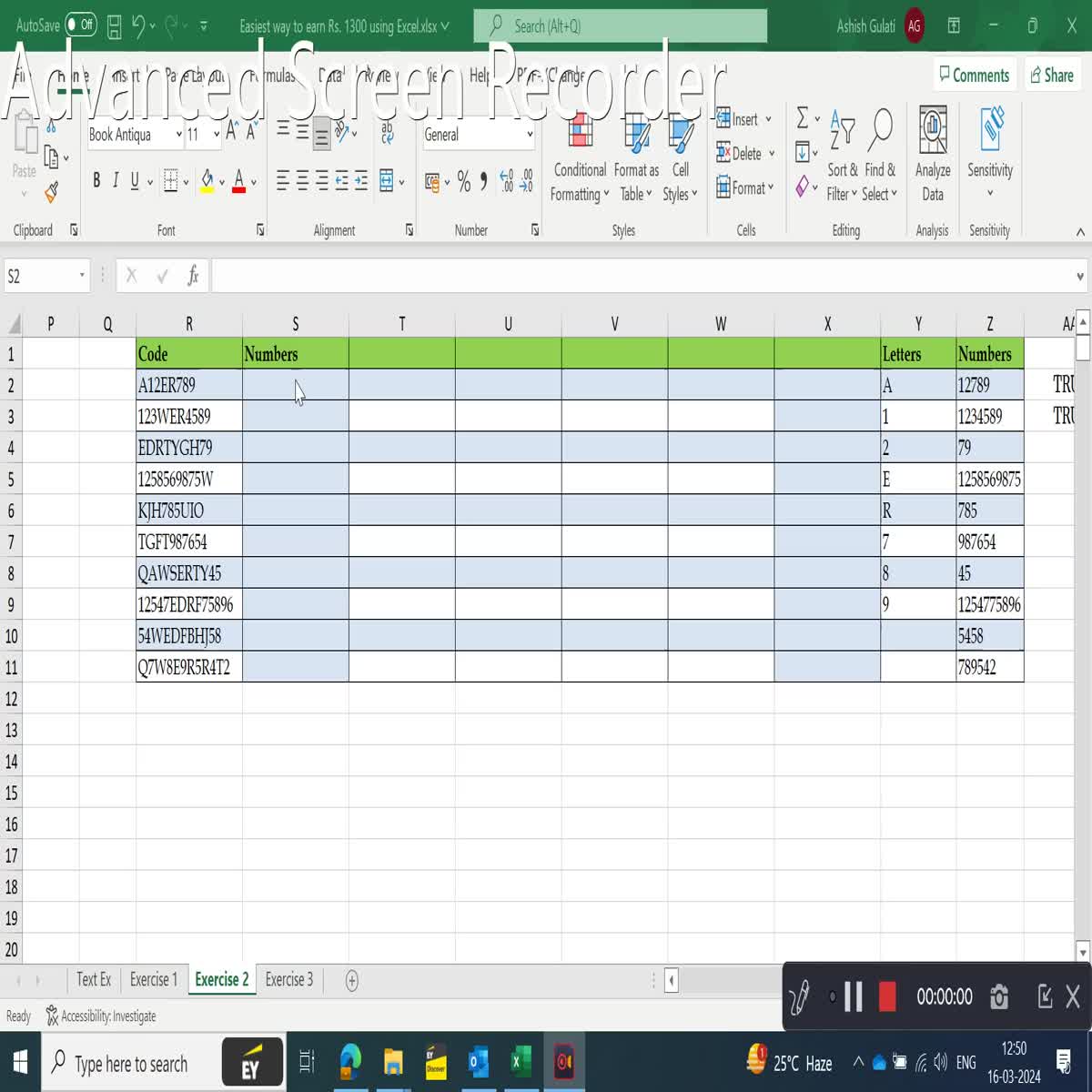Switch to the Exercise 3 sheet tab

[x=288, y=980]
